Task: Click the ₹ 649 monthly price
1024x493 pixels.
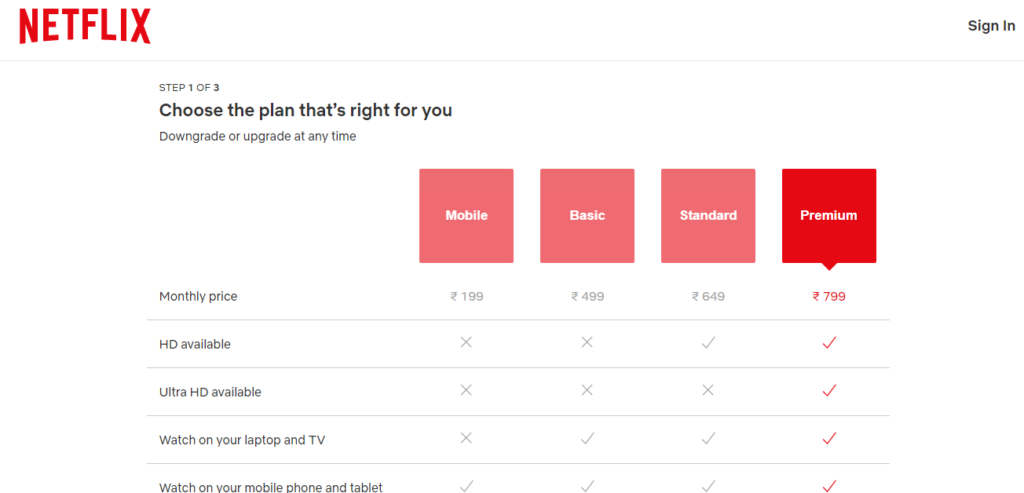Action: coord(709,296)
